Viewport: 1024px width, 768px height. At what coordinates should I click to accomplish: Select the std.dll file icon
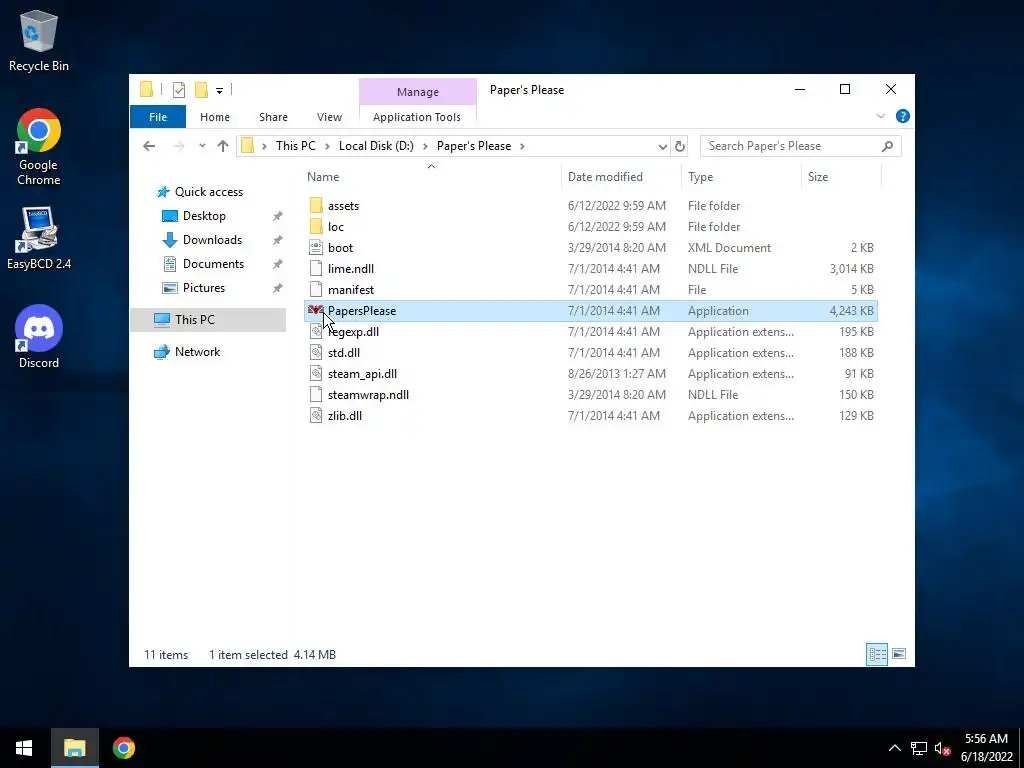pyautogui.click(x=316, y=353)
